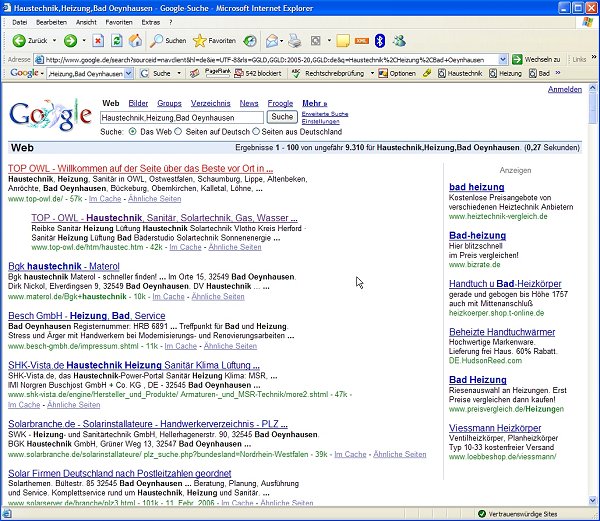Expand the address bar URL dropdown
The width and height of the screenshot is (600, 521).
(504, 60)
